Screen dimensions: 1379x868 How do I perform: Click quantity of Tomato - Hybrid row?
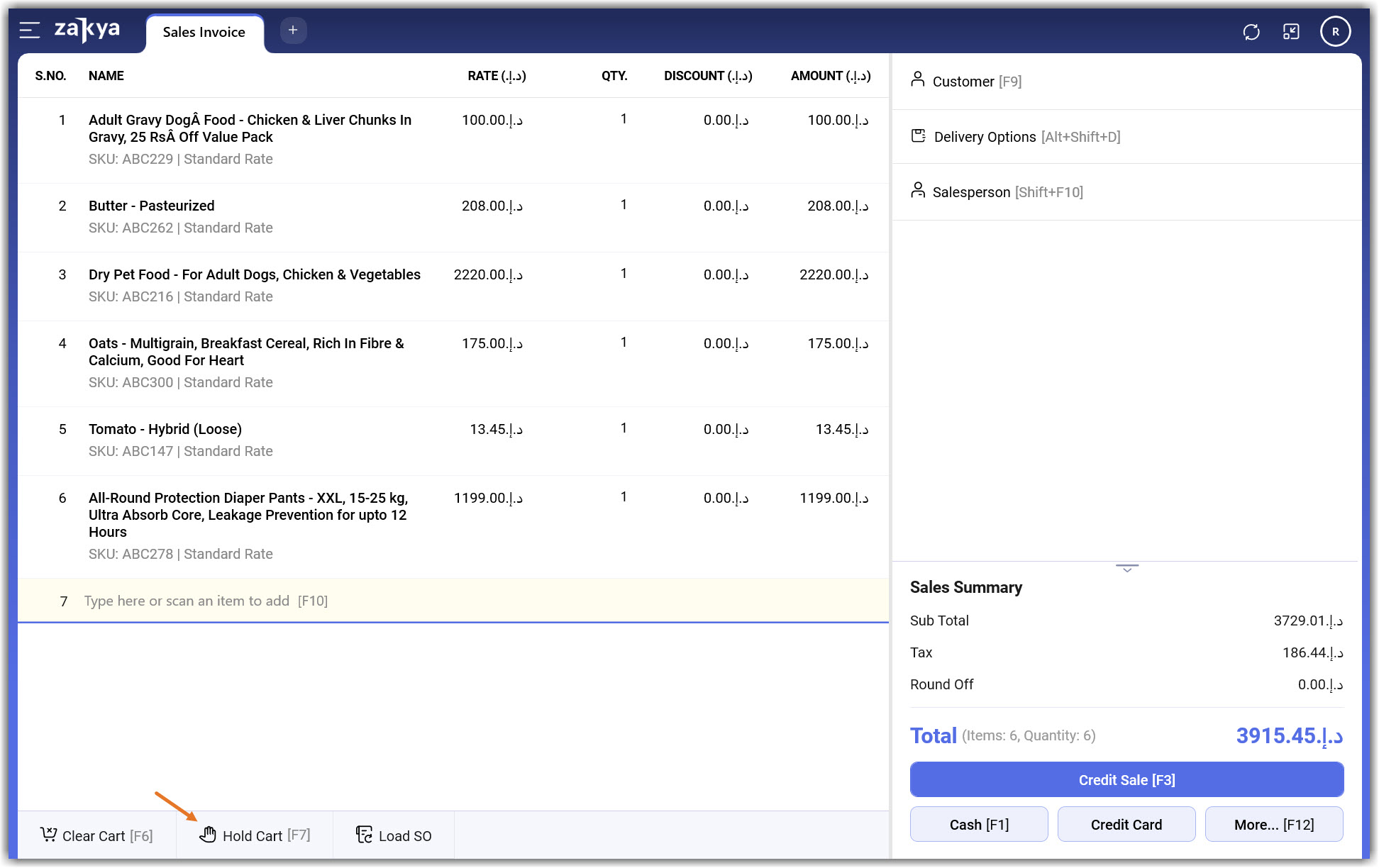(623, 428)
